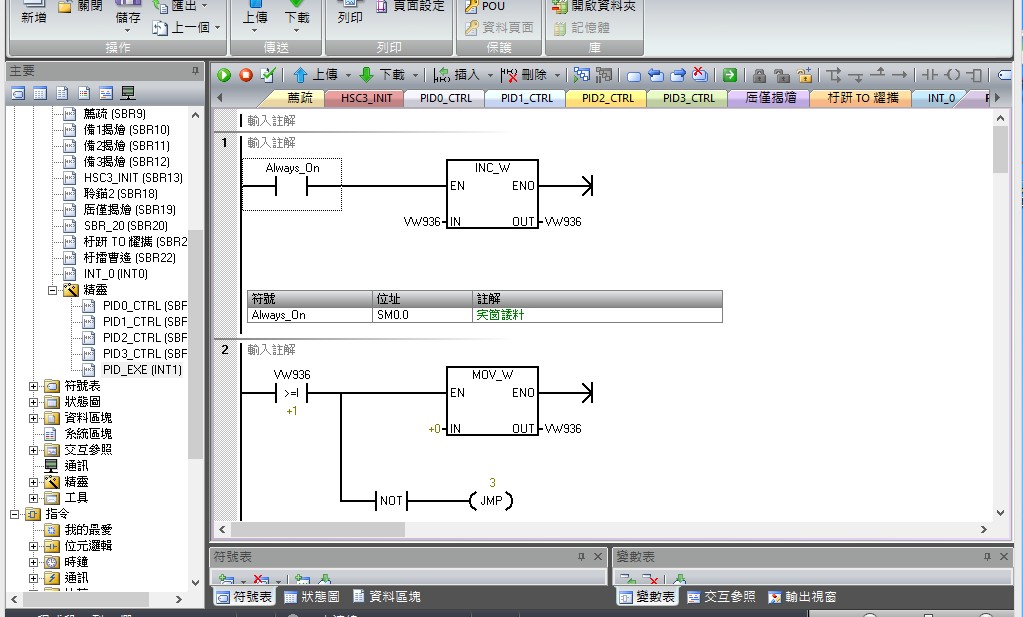Click the 上傳 upload toolbar button
The image size is (1023, 617).
pos(255,13)
